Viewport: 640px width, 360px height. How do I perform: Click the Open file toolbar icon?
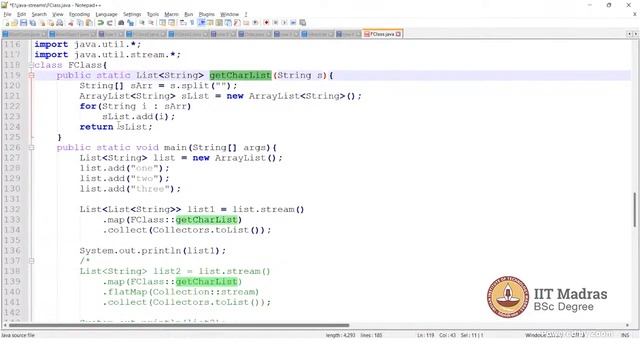coord(15,22)
